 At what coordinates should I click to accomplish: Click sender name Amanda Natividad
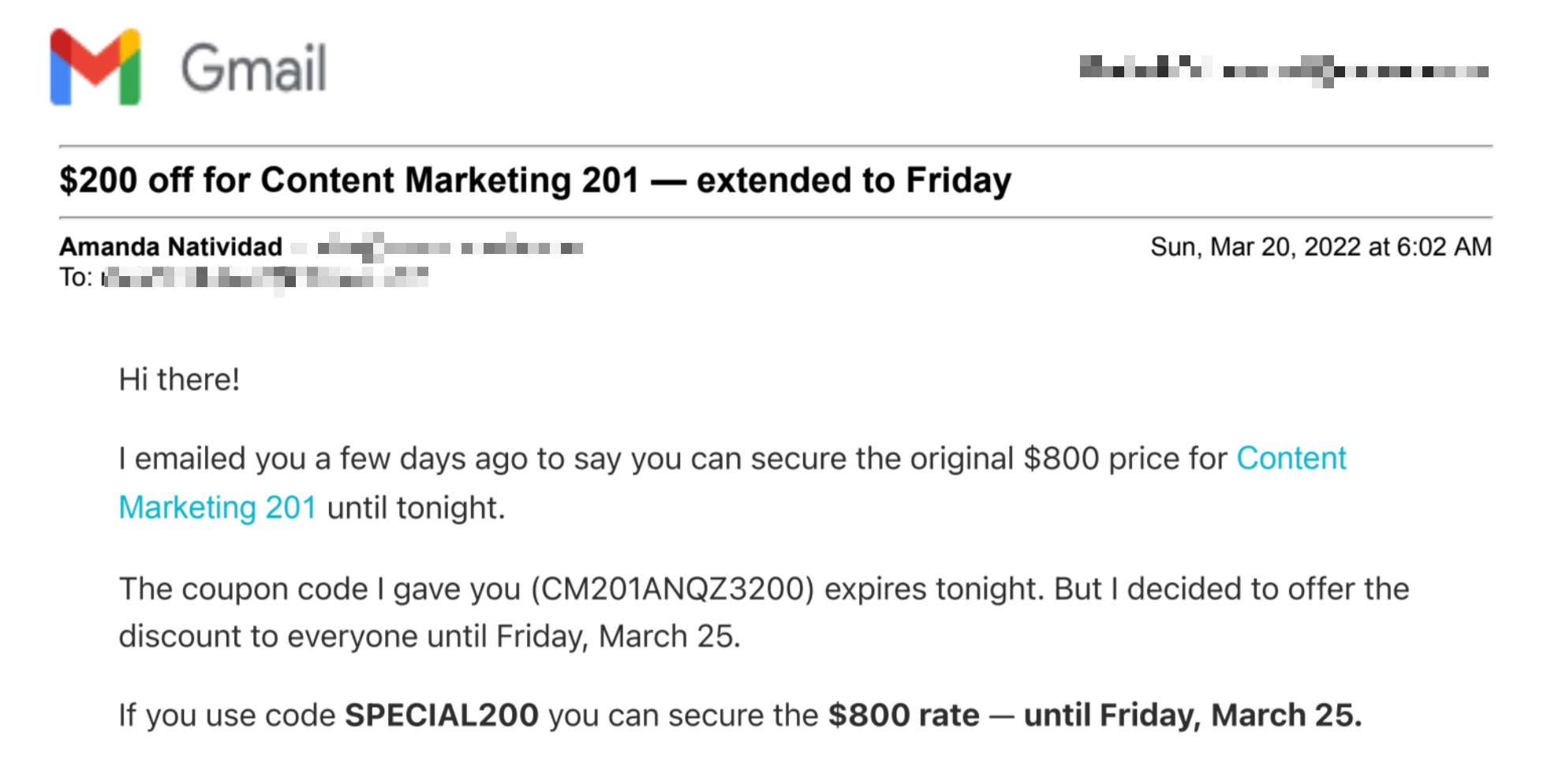click(x=171, y=247)
